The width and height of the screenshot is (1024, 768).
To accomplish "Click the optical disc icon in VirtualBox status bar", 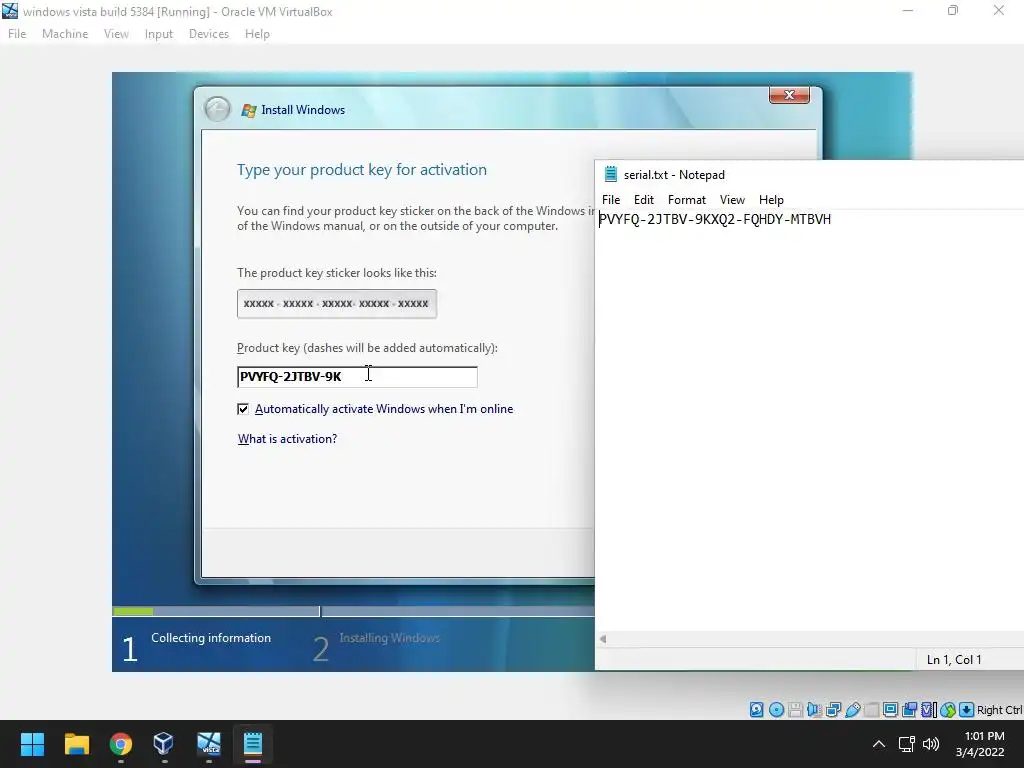I will tap(776, 709).
